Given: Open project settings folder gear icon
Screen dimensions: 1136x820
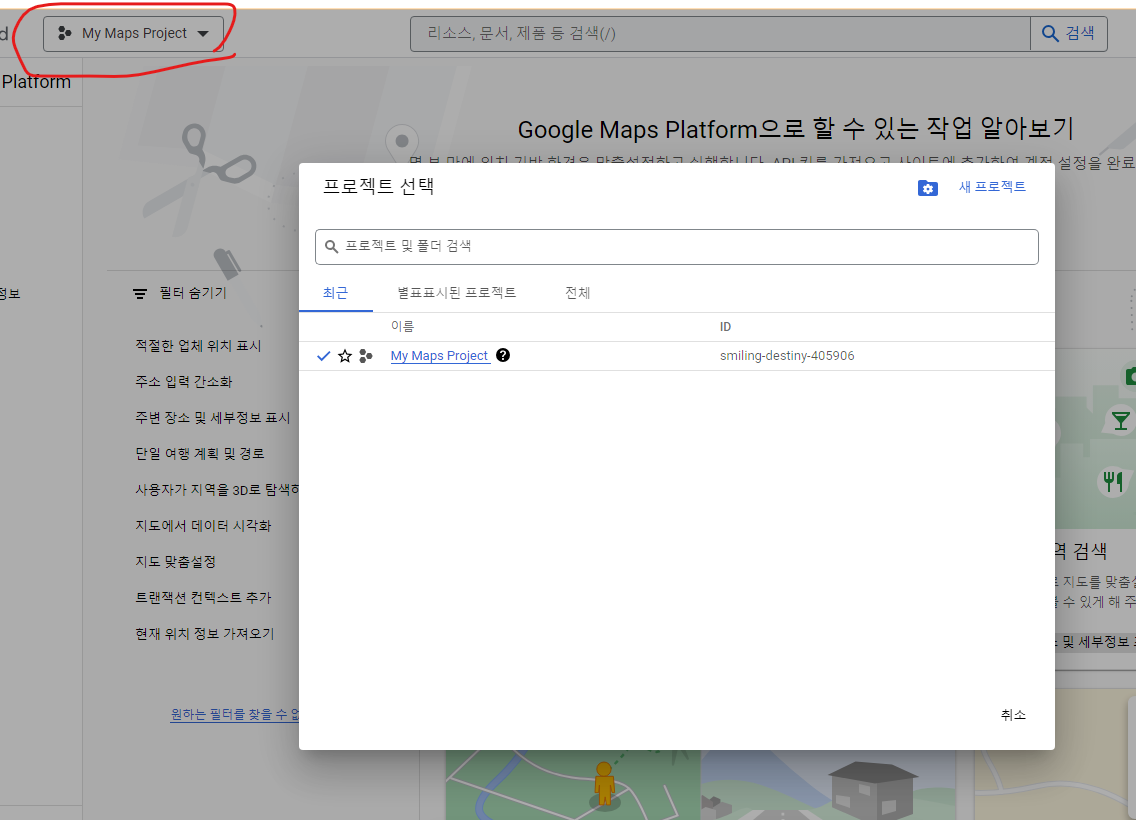Looking at the screenshot, I should click(927, 188).
